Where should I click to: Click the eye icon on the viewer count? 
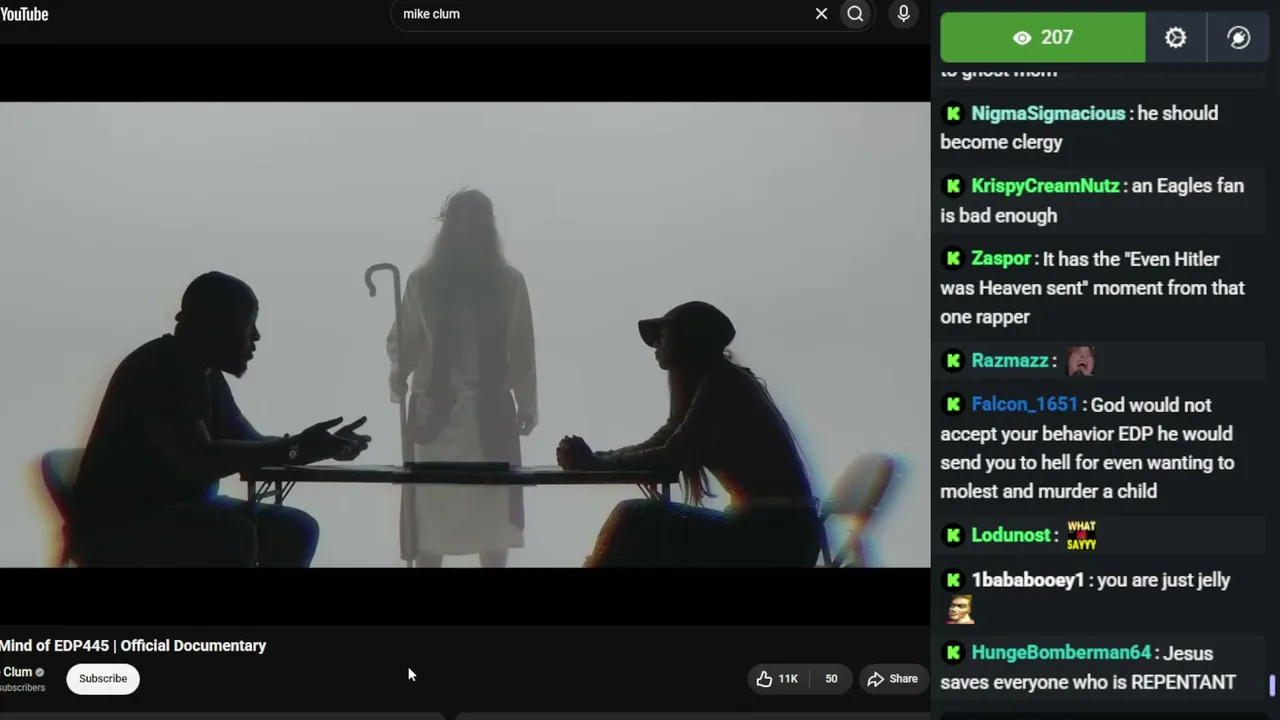tap(1021, 38)
